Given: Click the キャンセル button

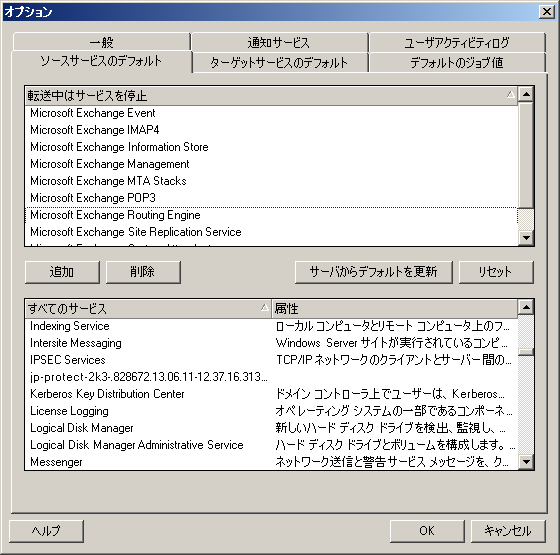Looking at the screenshot, I should click(x=508, y=531).
